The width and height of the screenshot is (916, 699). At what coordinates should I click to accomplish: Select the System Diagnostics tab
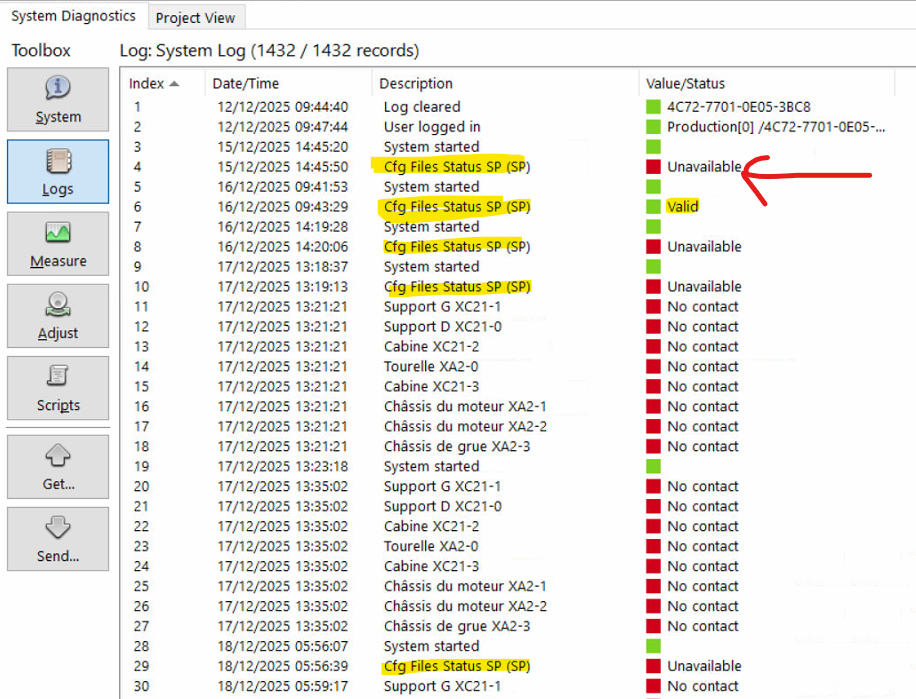(x=73, y=16)
